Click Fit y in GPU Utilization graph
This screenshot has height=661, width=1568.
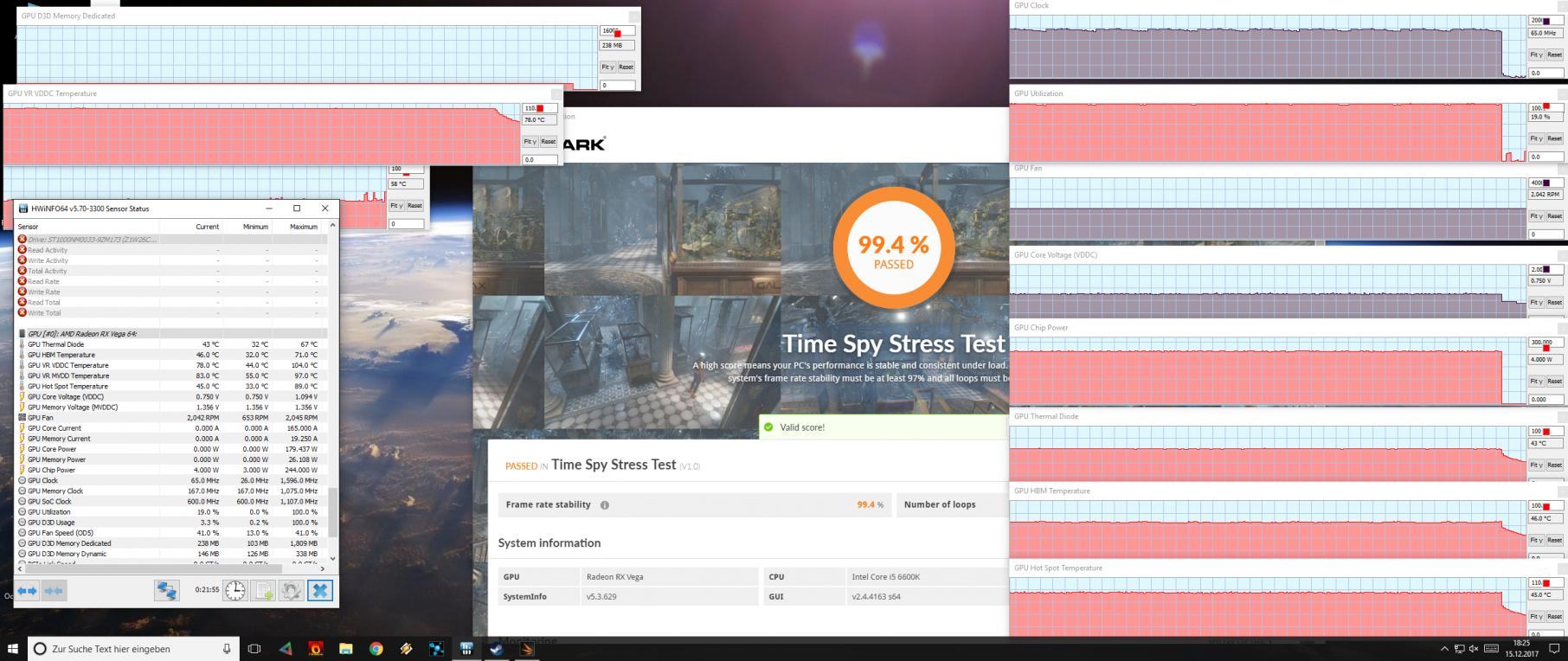point(1536,138)
